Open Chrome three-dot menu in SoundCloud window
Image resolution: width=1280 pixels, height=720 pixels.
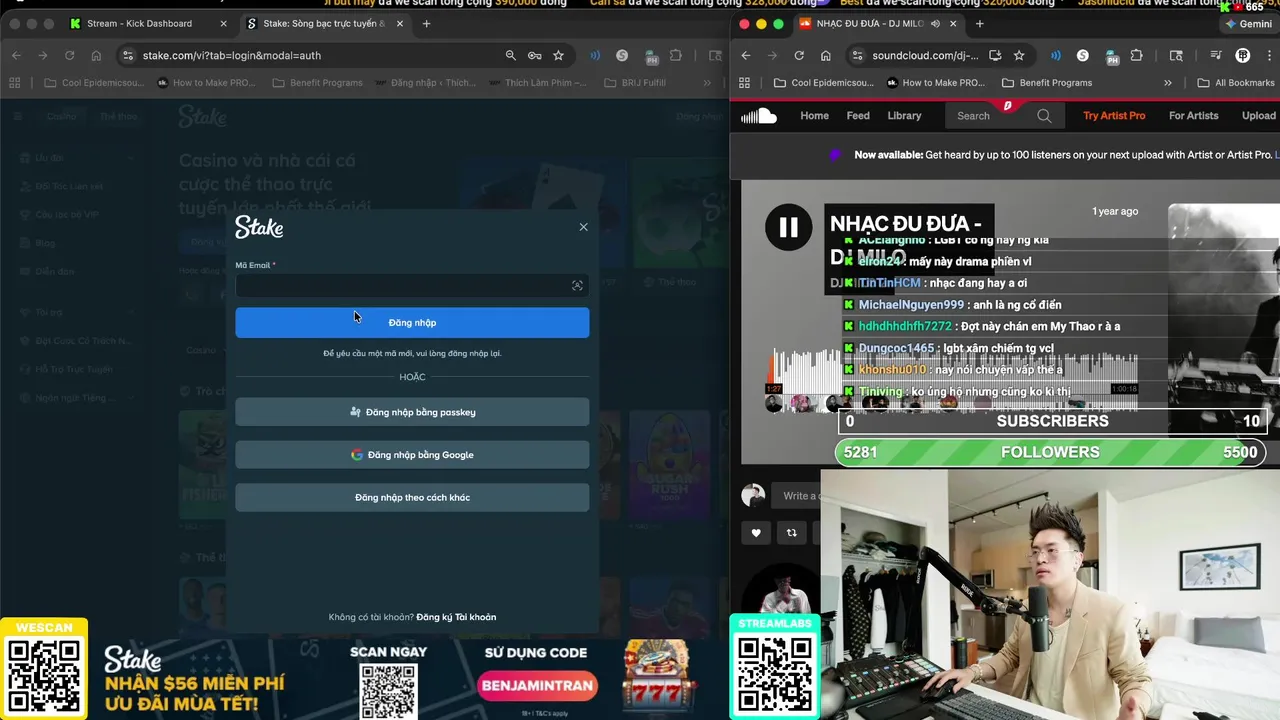pos(1268,55)
